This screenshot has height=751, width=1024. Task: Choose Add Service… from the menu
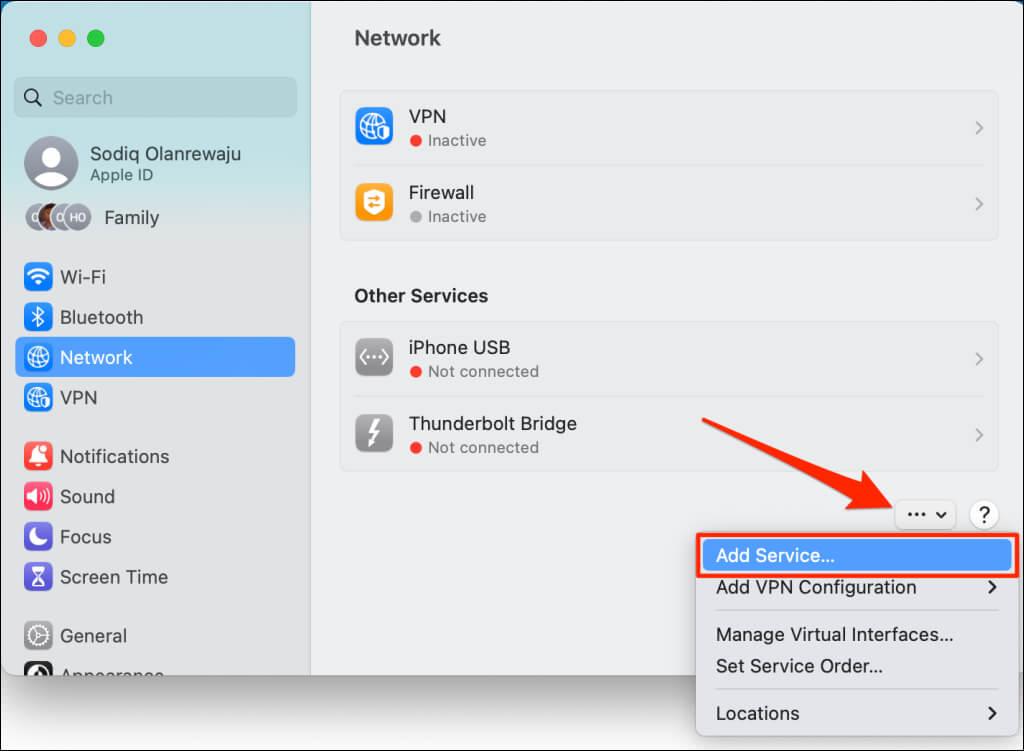point(857,555)
